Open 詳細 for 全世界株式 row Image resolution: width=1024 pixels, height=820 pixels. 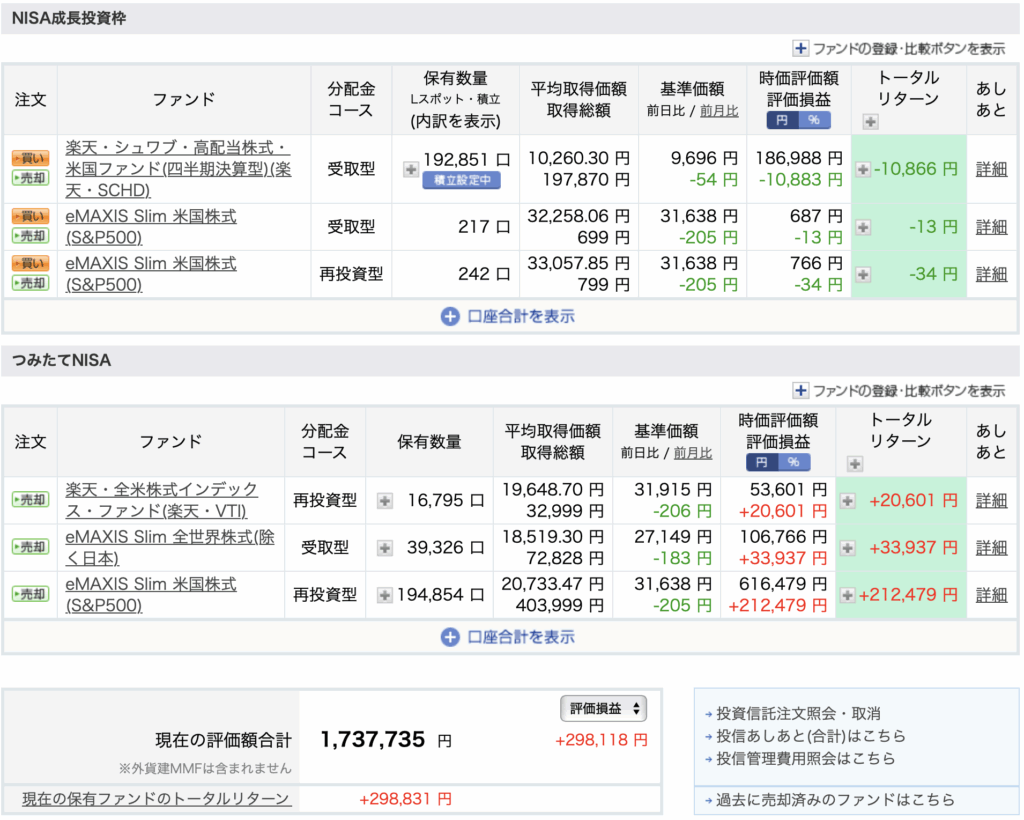coord(991,547)
